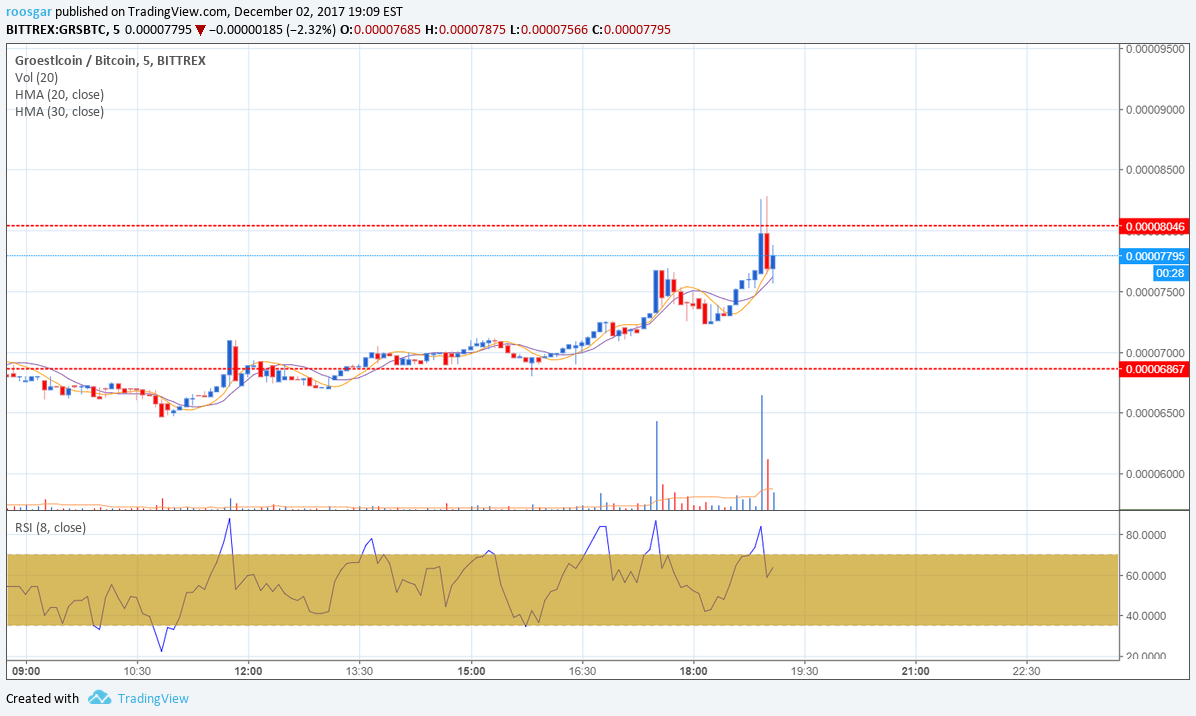The width and height of the screenshot is (1196, 716).
Task: Click the 0.00006867 red price label
Action: pyautogui.click(x=1155, y=369)
